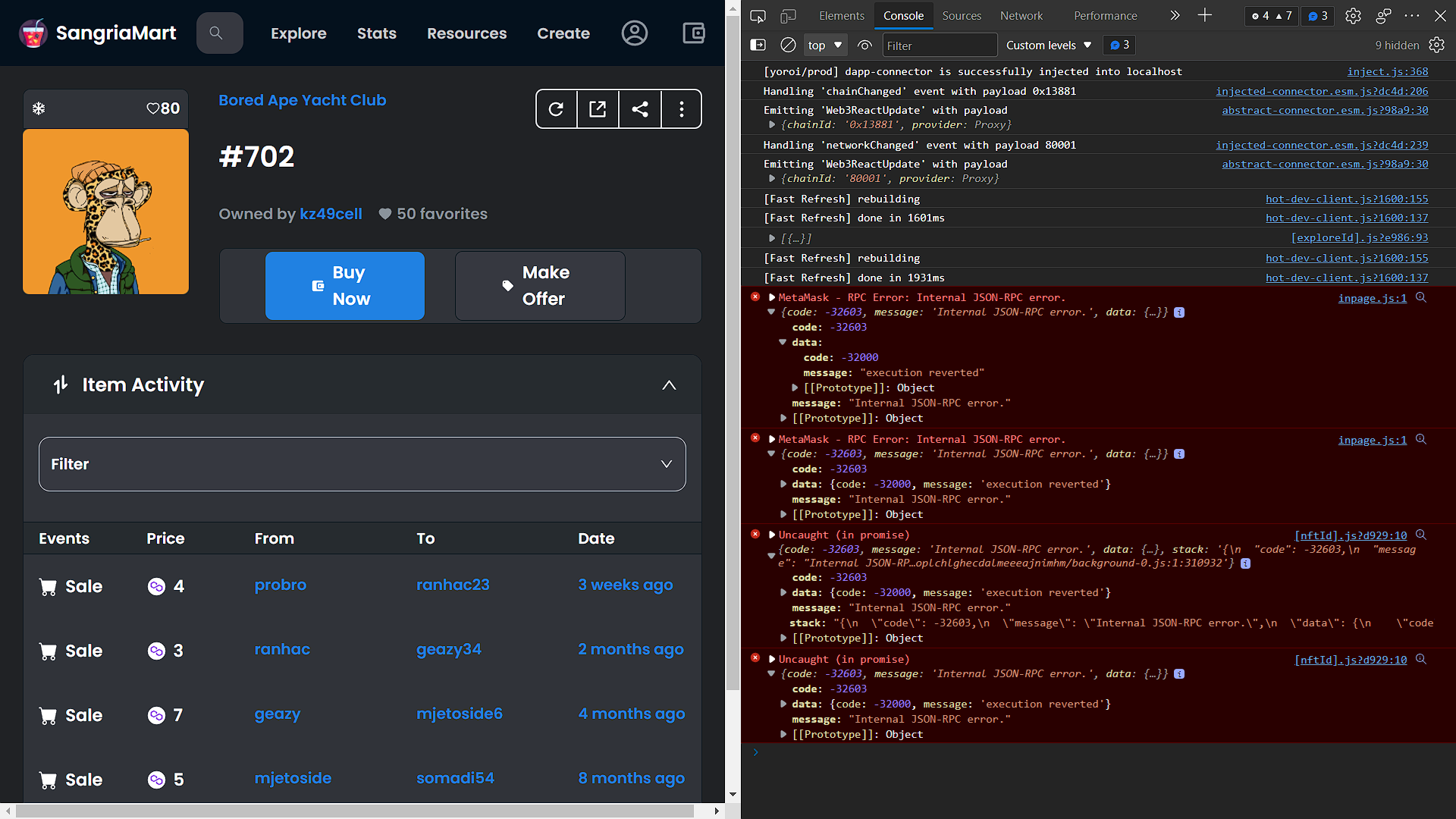Click the Buy Now button
Viewport: 1456px width, 819px height.
click(344, 286)
